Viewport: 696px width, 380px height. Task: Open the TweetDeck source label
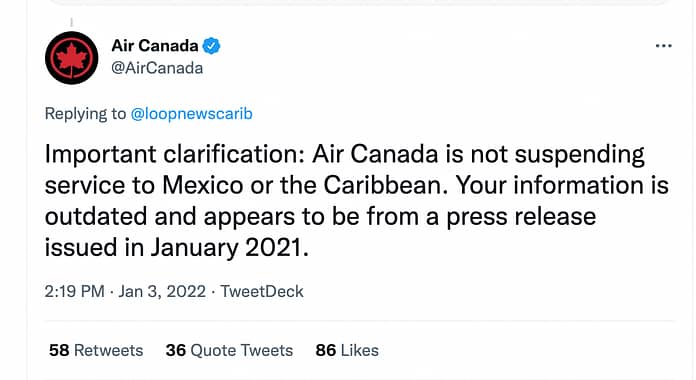point(262,292)
